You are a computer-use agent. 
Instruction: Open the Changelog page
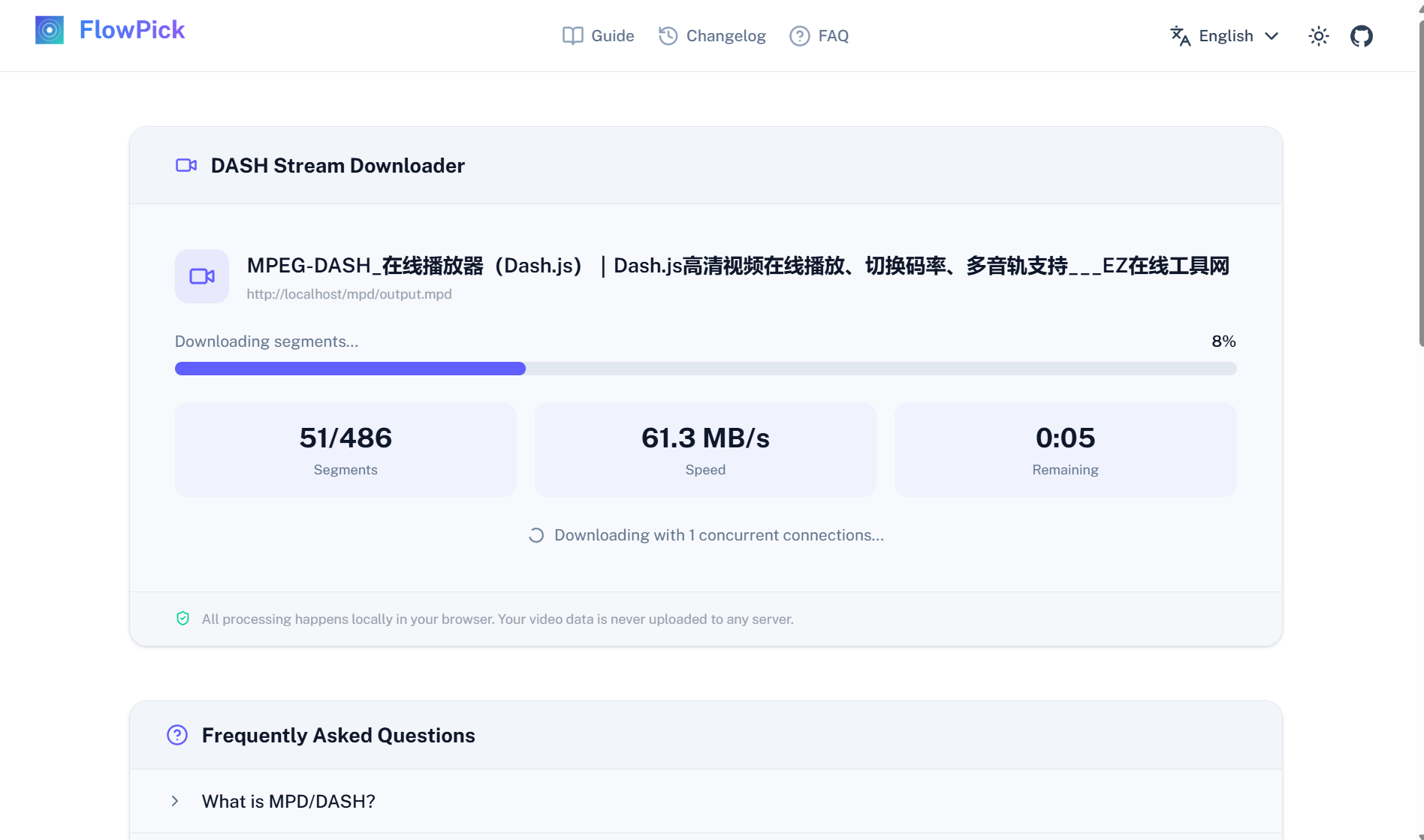coord(712,36)
